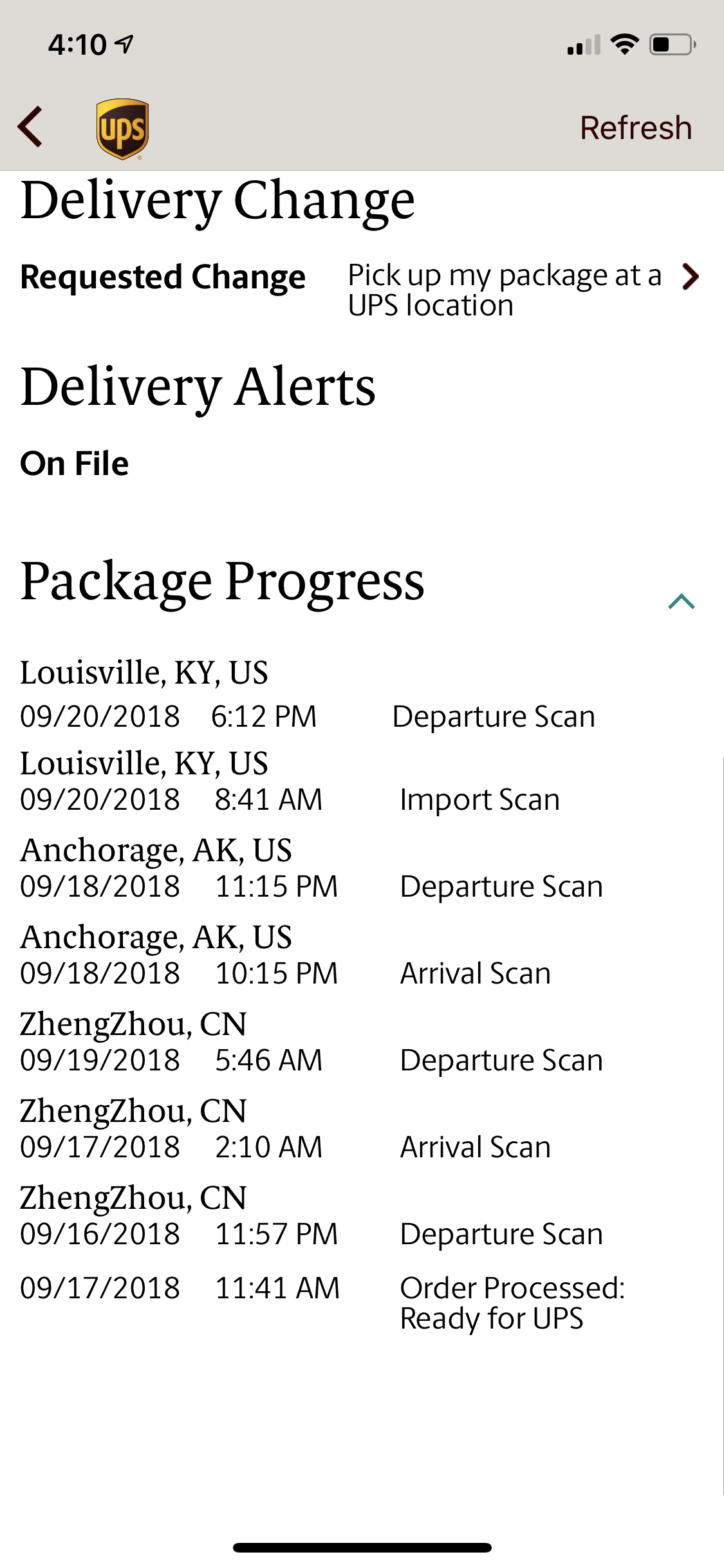Select Louisville 6:12 PM Departure Scan entry
Screen dimensions: 724x1568
pyautogui.click(x=362, y=695)
